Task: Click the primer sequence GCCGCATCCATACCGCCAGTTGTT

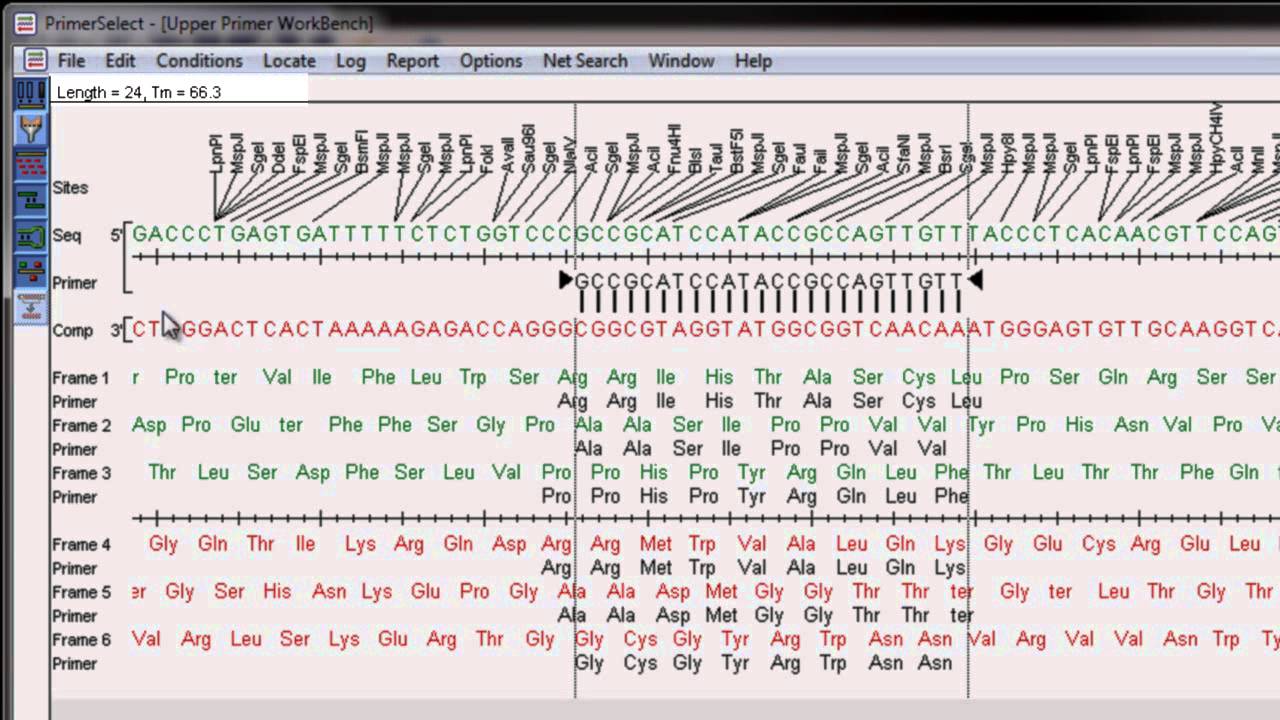Action: pos(768,282)
